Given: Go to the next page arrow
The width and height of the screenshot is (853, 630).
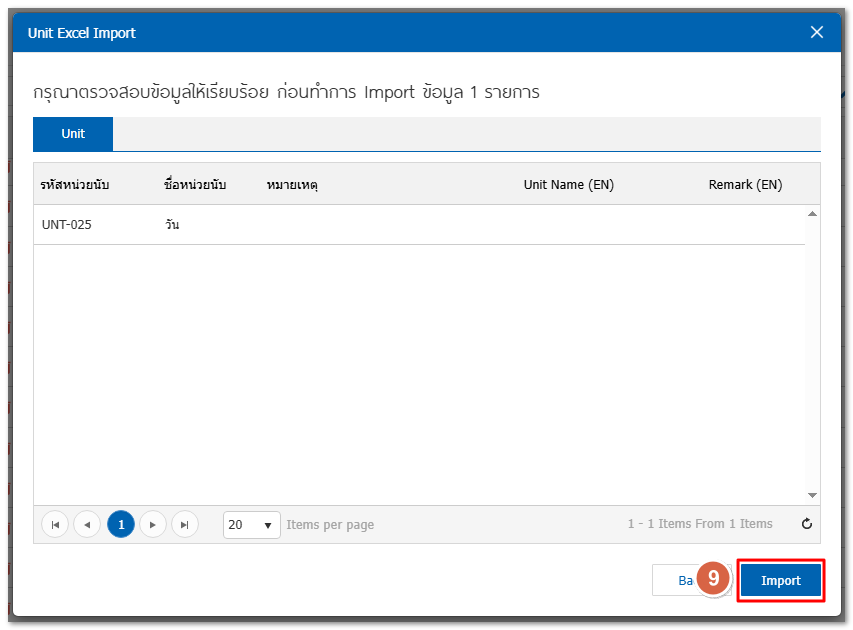Looking at the screenshot, I should click(x=153, y=524).
